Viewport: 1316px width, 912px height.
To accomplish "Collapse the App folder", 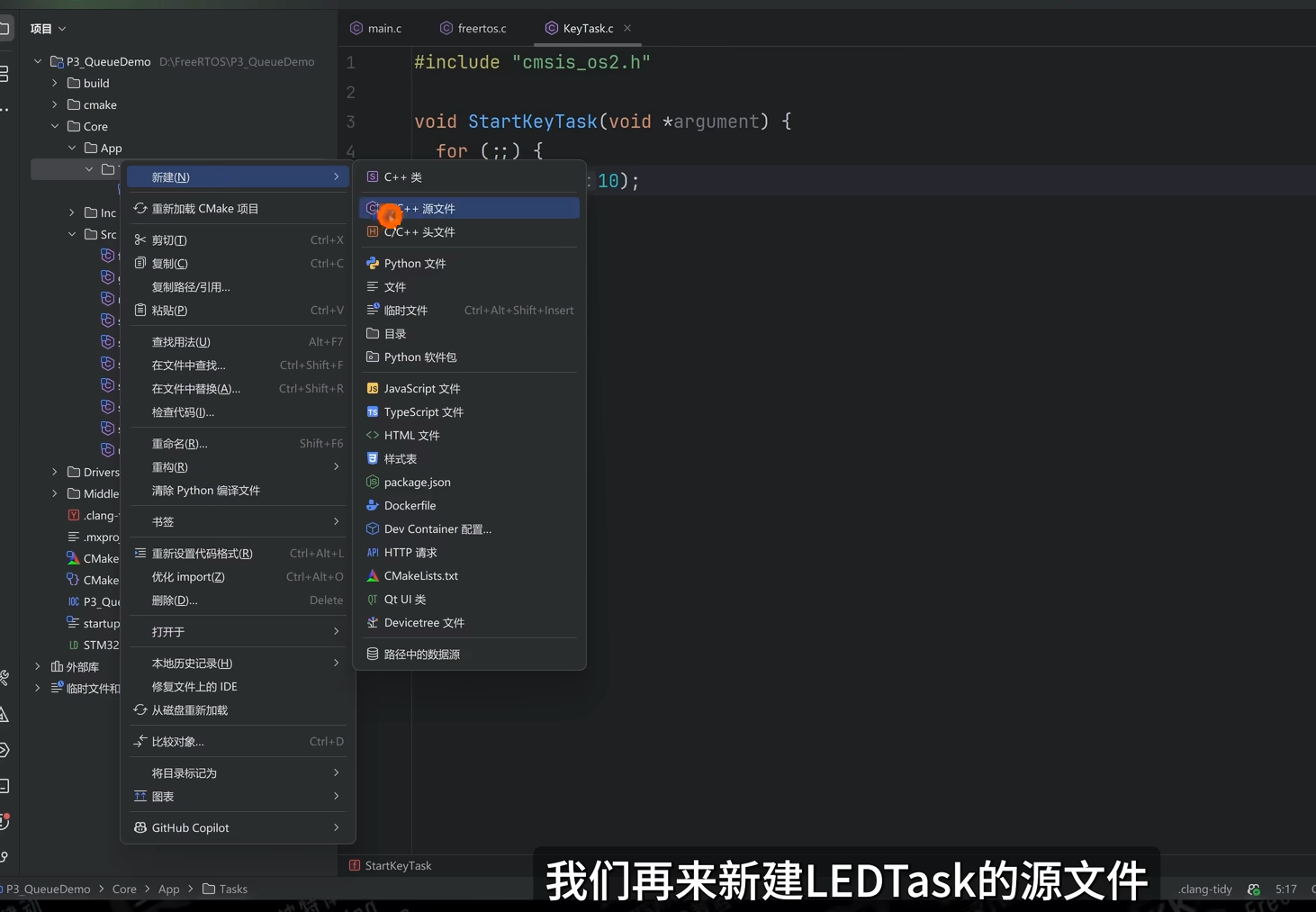I will click(72, 148).
